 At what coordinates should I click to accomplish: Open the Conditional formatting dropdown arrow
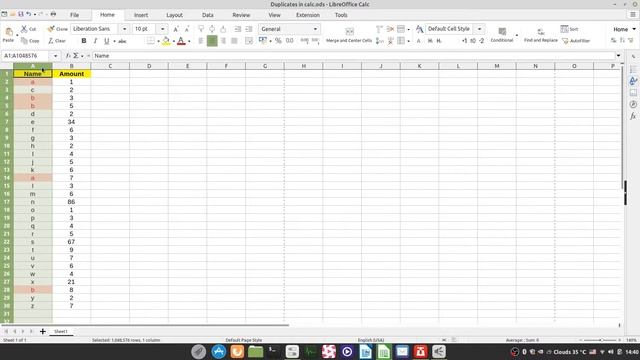[517, 35]
